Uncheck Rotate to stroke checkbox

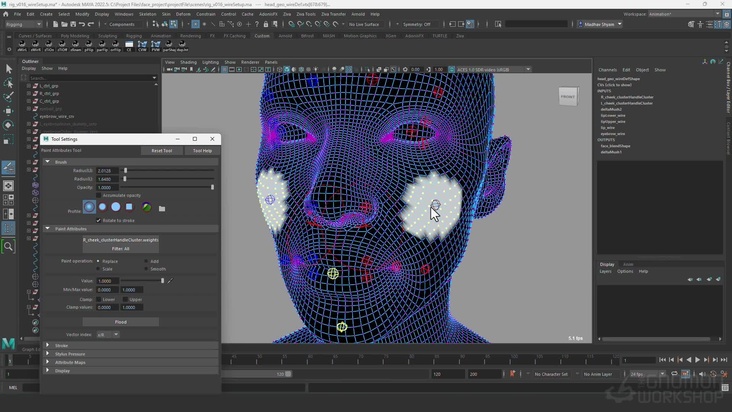click(99, 220)
